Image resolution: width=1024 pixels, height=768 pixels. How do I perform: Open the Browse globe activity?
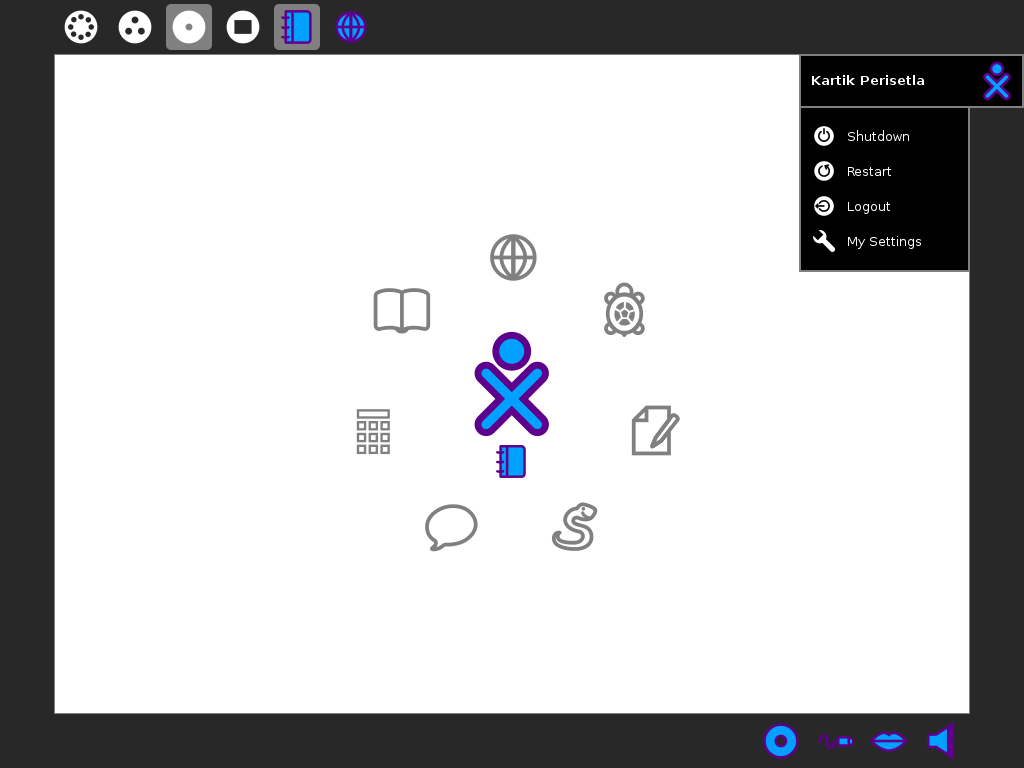(x=513, y=257)
